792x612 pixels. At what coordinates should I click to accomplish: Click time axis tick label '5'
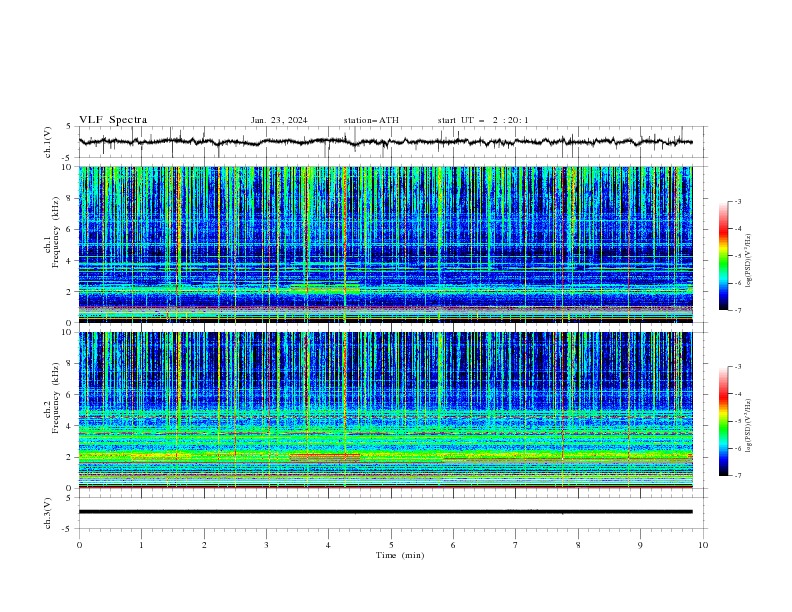point(391,545)
